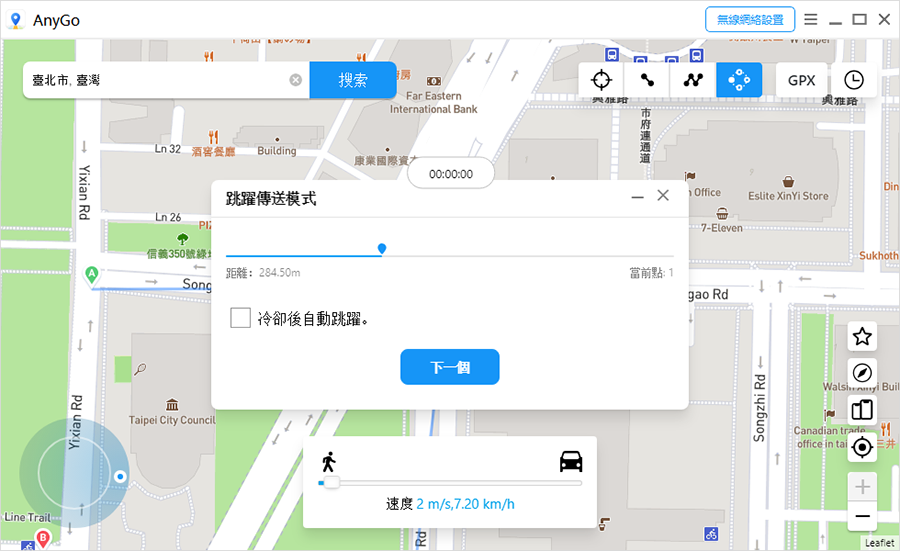Zoom out the map with minus button
The image size is (900, 551).
coord(862,516)
